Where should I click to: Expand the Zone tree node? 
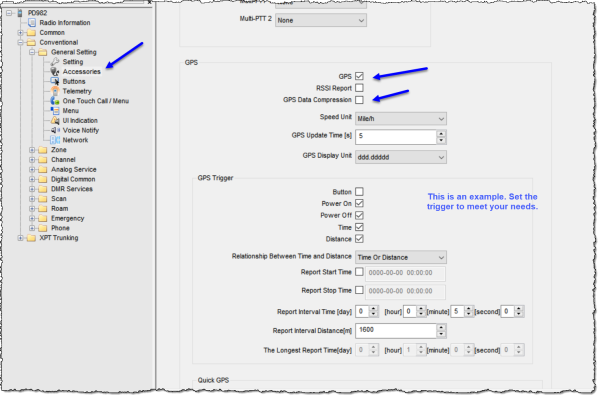pos(32,150)
